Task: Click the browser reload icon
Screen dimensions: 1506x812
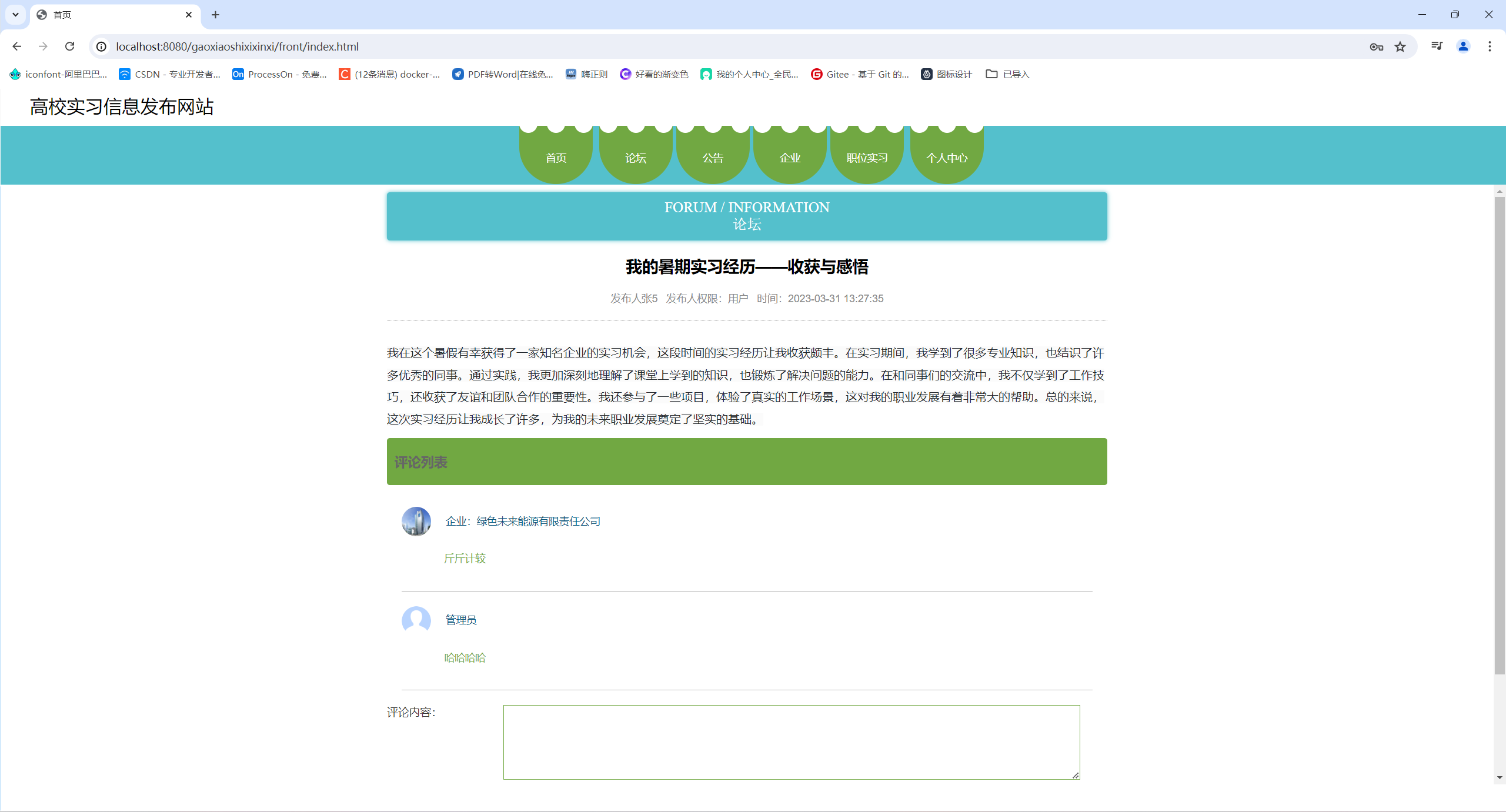Action: (69, 46)
